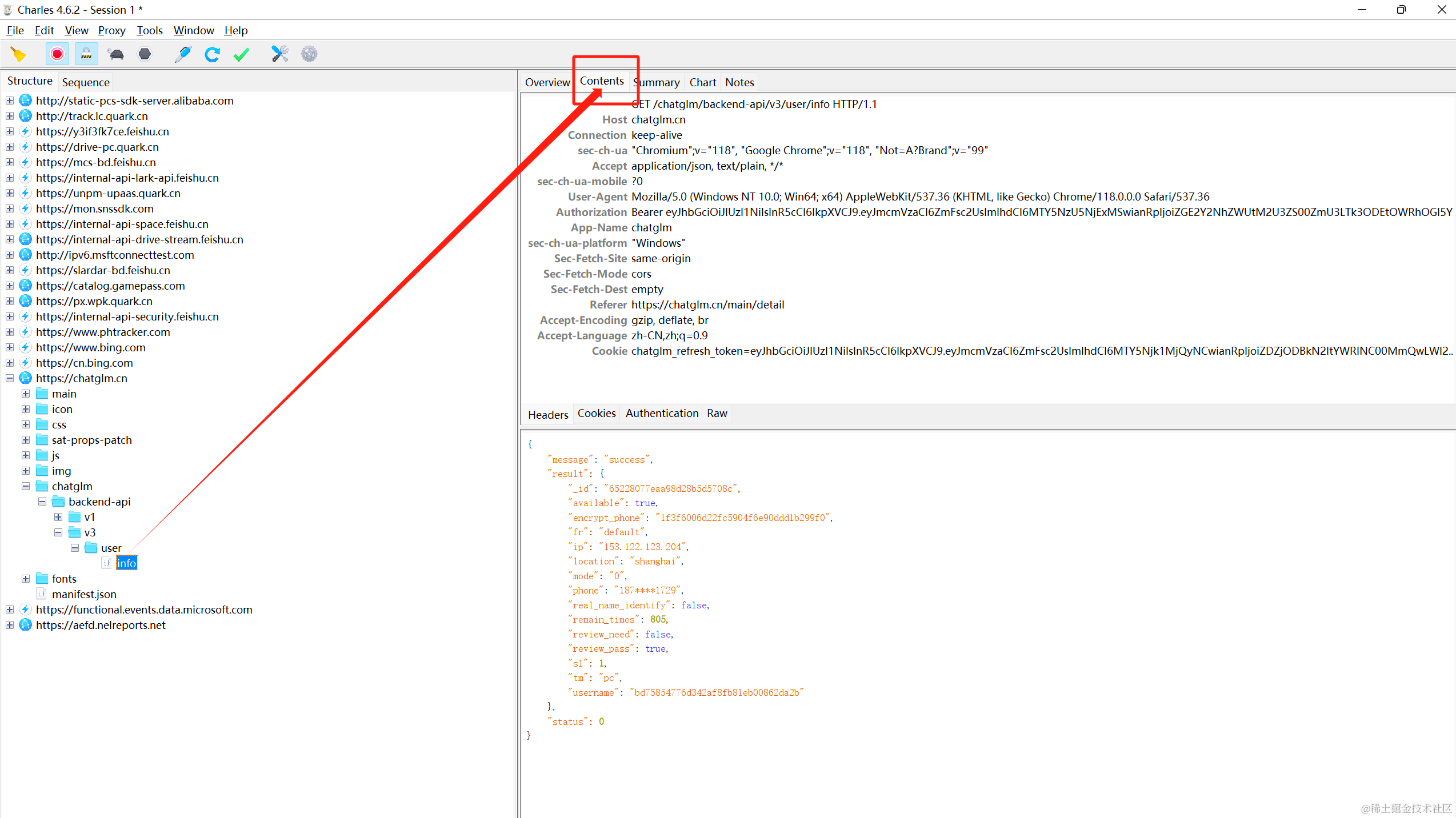Toggle the turtle throttling icon
The image size is (1456, 818).
point(116,54)
